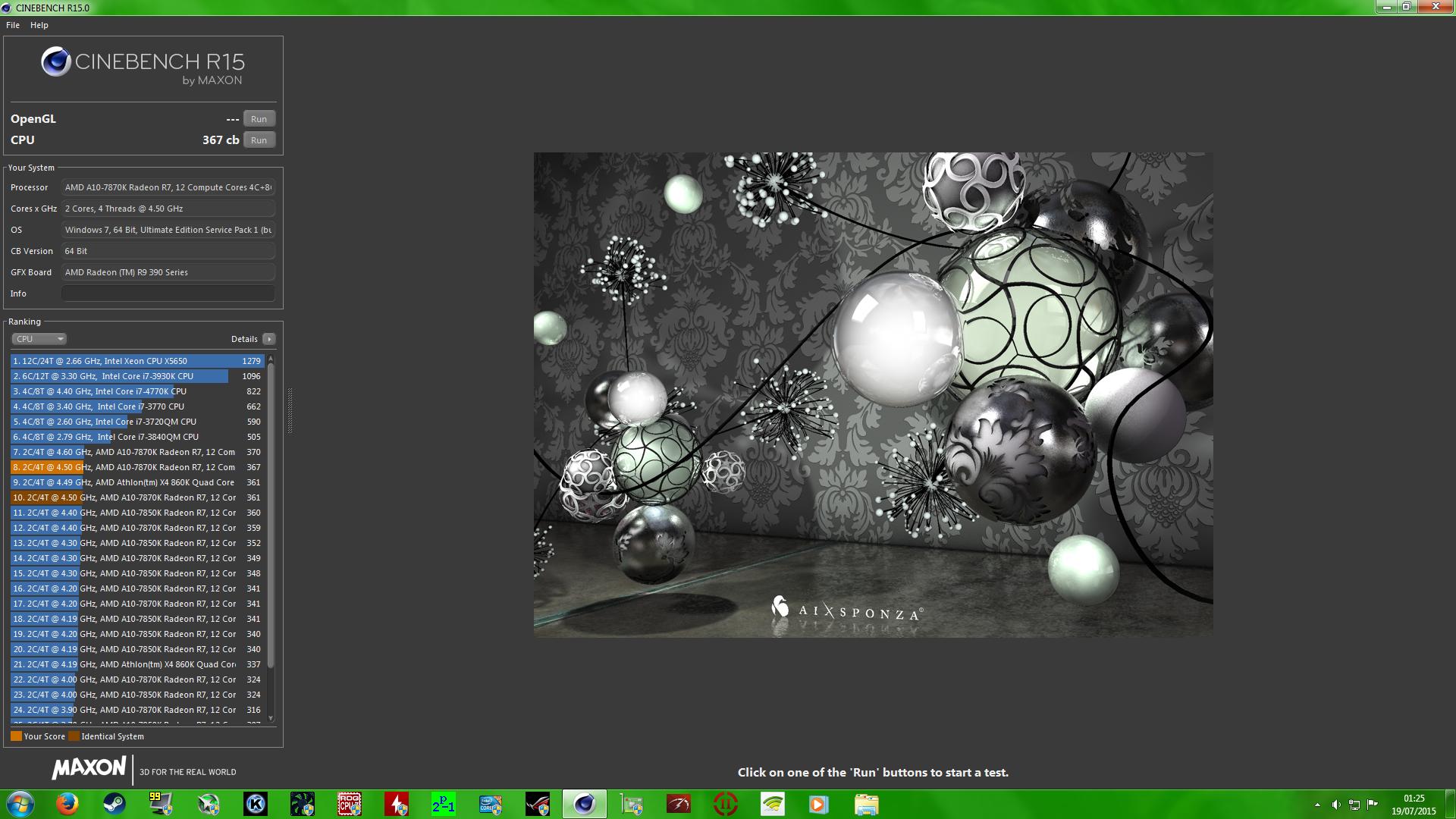The height and width of the screenshot is (819, 1456).
Task: Open the volume speaker tray icon
Action: pyautogui.click(x=1336, y=805)
